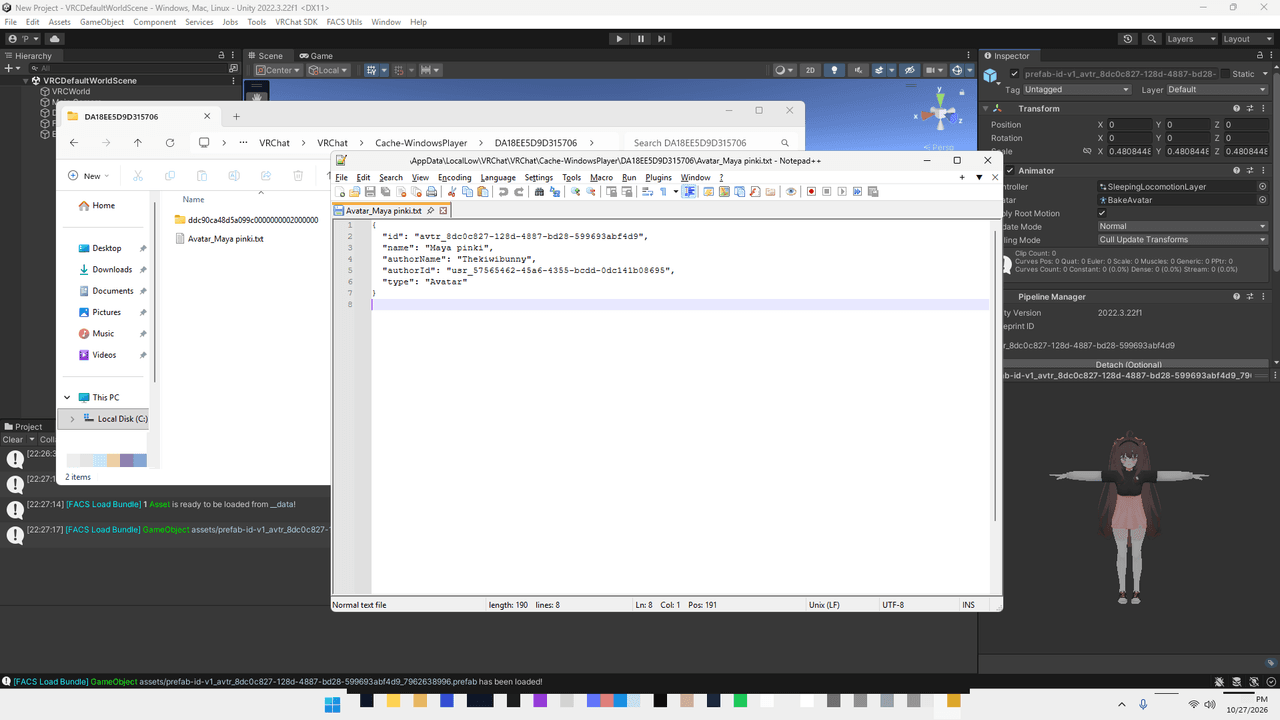This screenshot has height=720, width=1280.
Task: Open Culling Mode dropdown (Cull Update Transforms)
Action: [x=1182, y=240]
